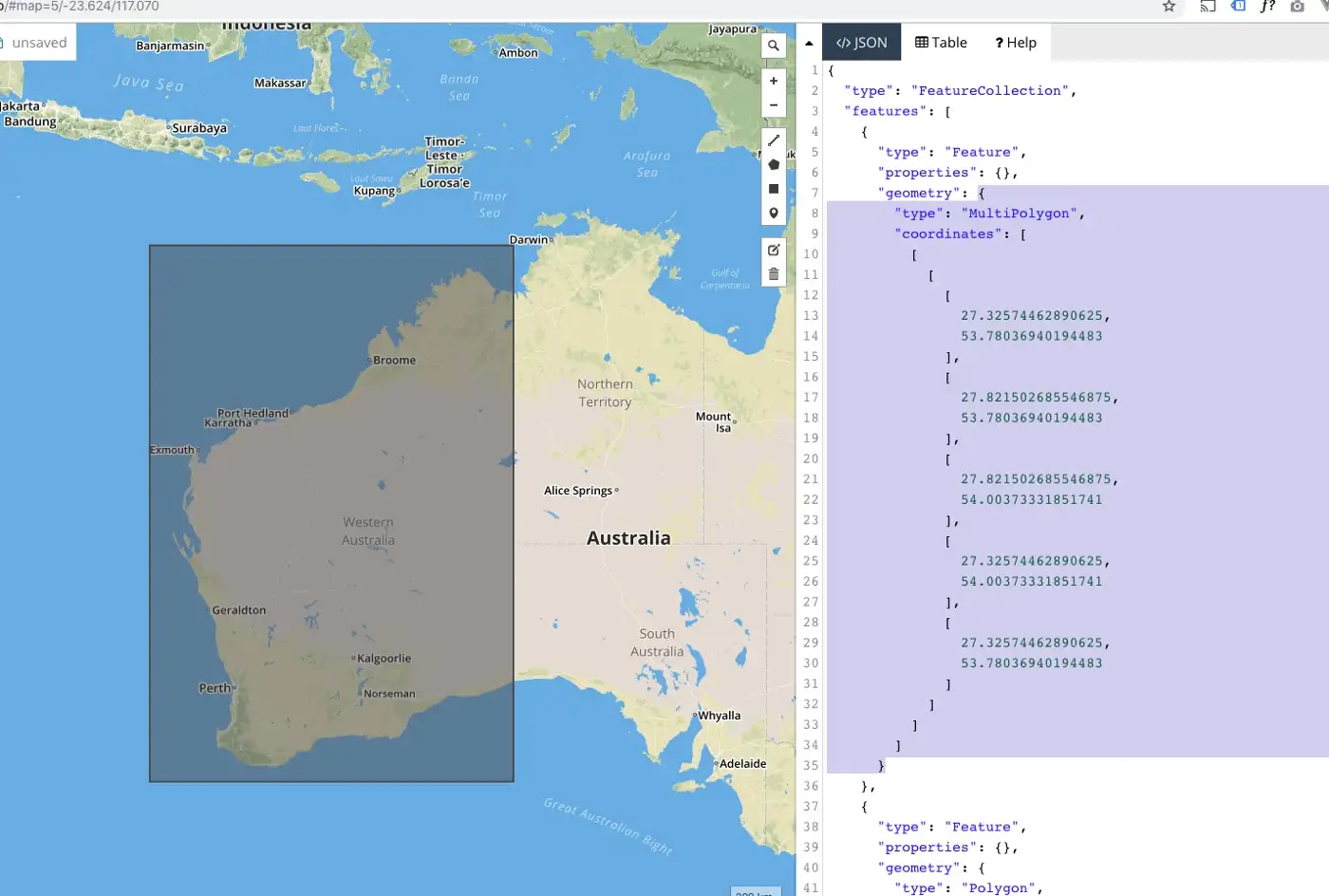
Task: Click the Makassar city label
Action: pos(280,84)
